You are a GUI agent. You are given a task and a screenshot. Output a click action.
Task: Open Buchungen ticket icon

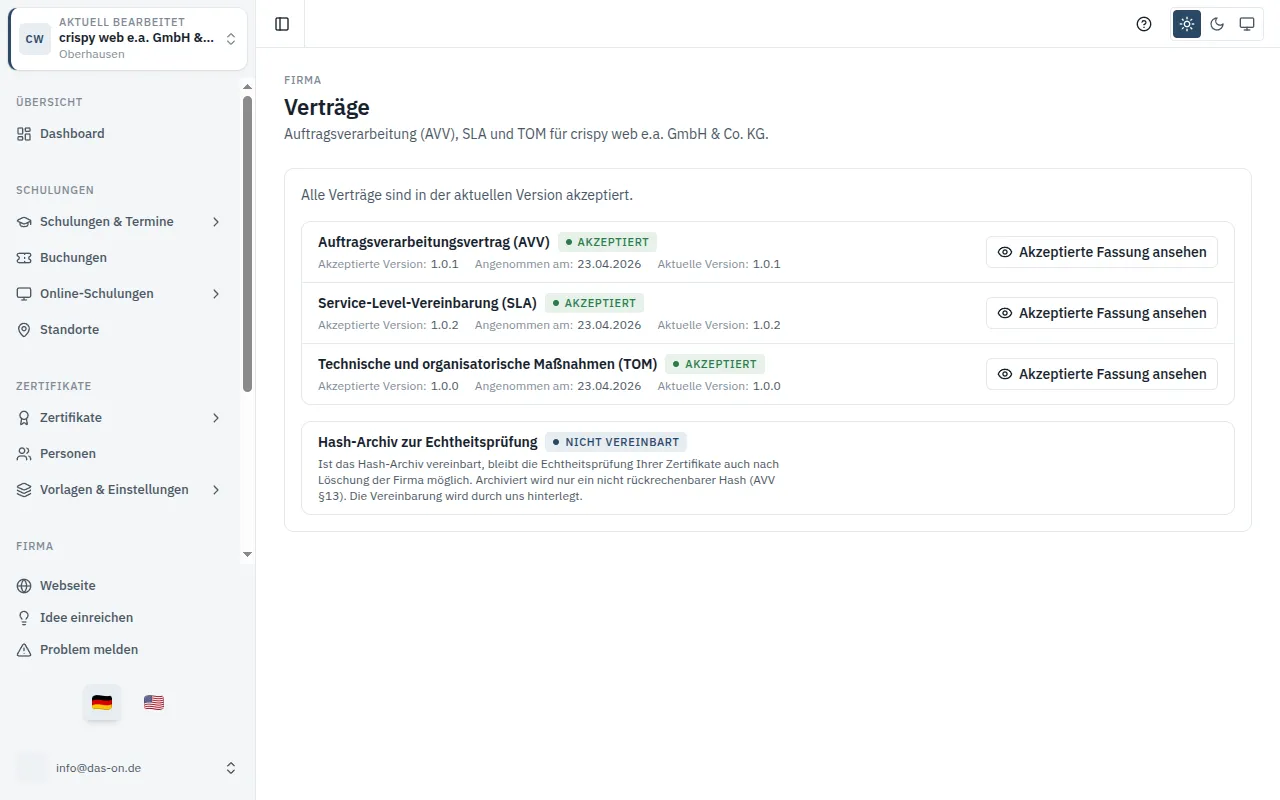(x=24, y=258)
